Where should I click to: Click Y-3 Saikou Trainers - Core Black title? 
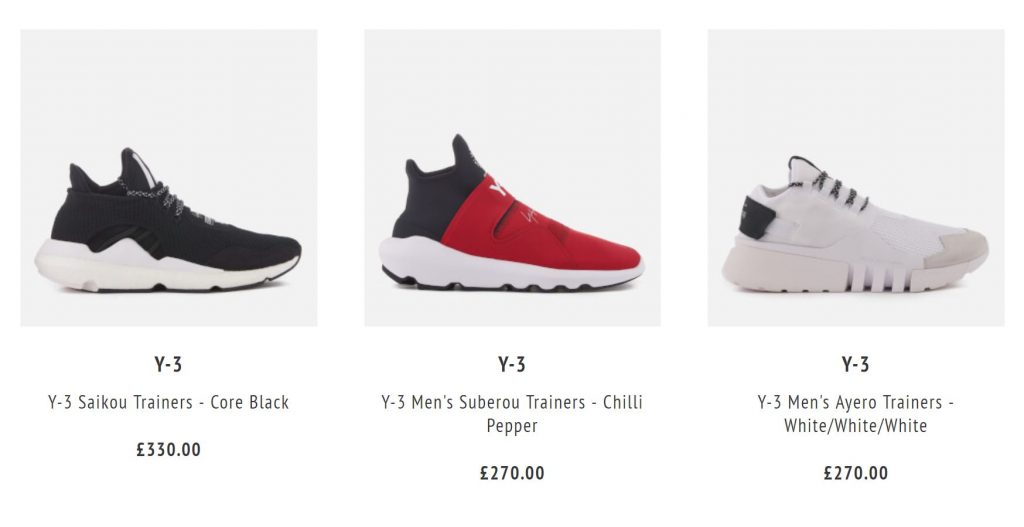[x=168, y=402]
